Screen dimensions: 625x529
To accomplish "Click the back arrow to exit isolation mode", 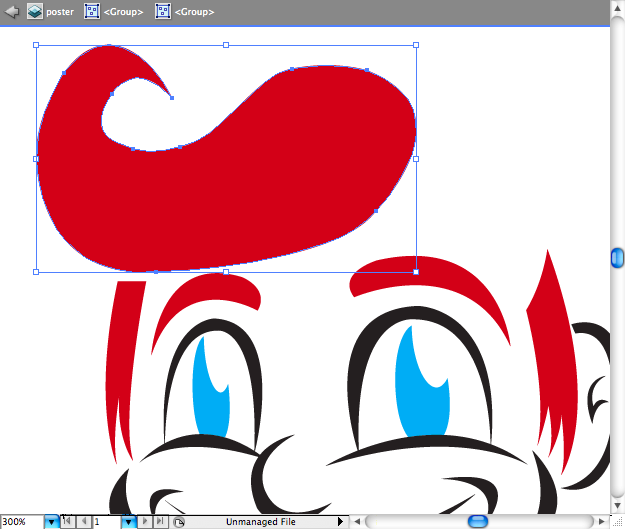I will [12, 11].
